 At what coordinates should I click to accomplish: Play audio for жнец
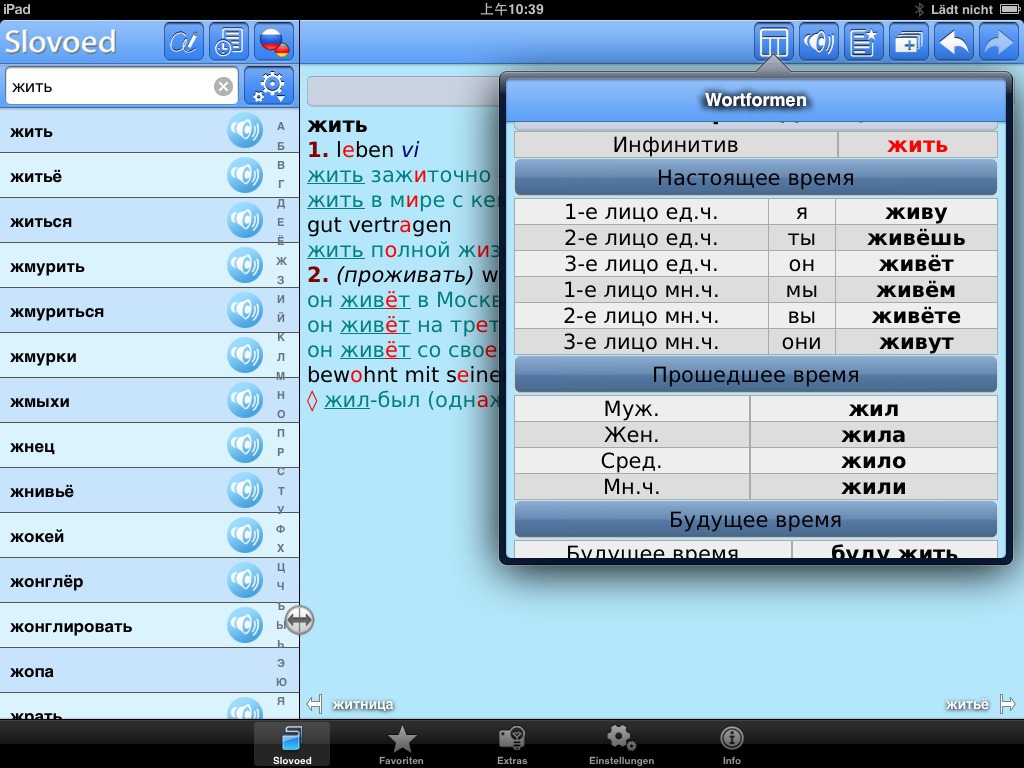point(245,446)
